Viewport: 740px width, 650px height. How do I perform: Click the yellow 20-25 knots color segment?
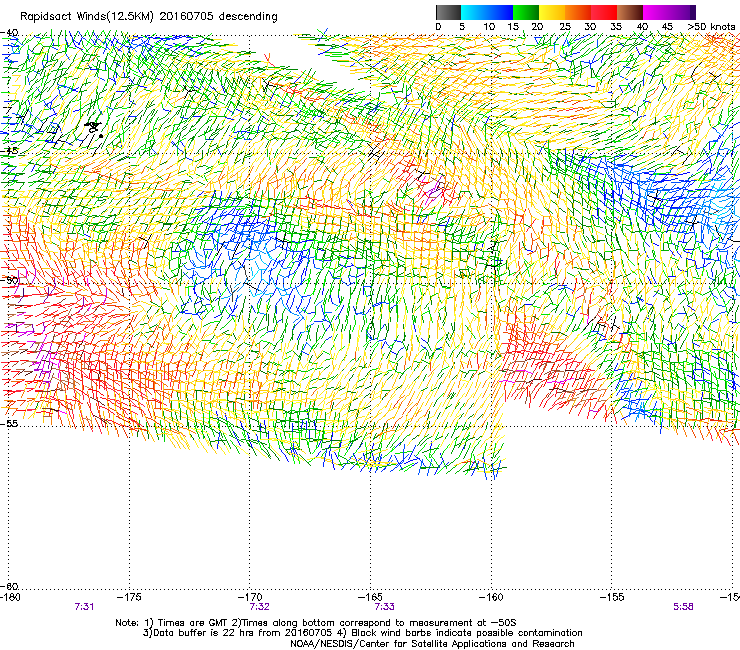pyautogui.click(x=552, y=12)
